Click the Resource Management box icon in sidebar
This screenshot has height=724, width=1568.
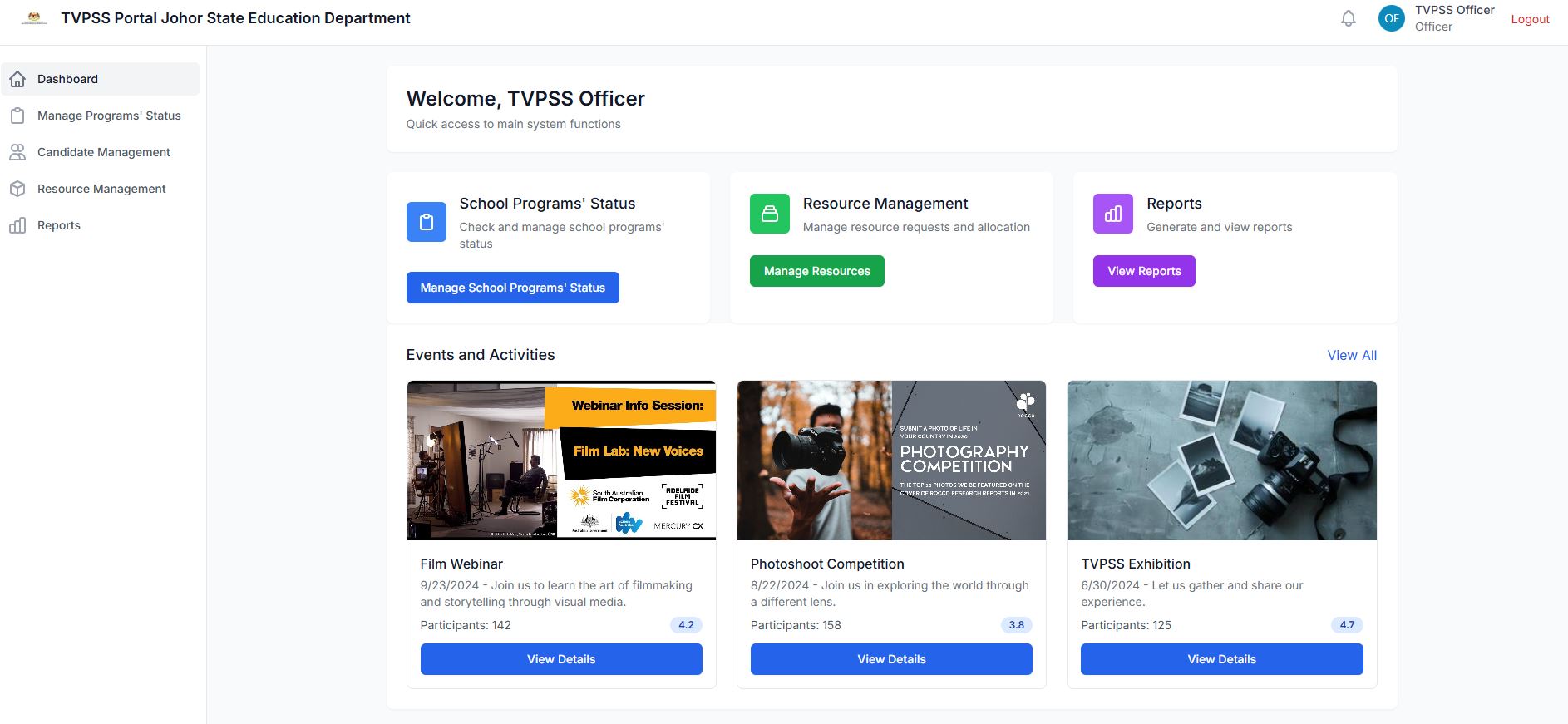[17, 189]
